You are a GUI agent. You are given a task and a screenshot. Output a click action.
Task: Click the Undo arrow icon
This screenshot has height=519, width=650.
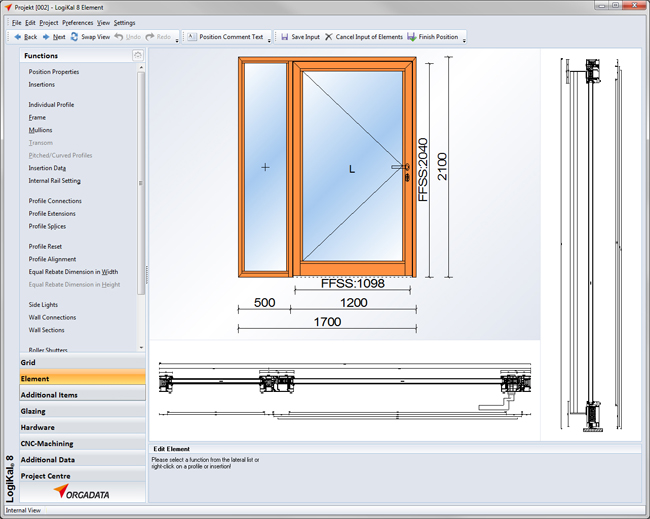(x=119, y=36)
